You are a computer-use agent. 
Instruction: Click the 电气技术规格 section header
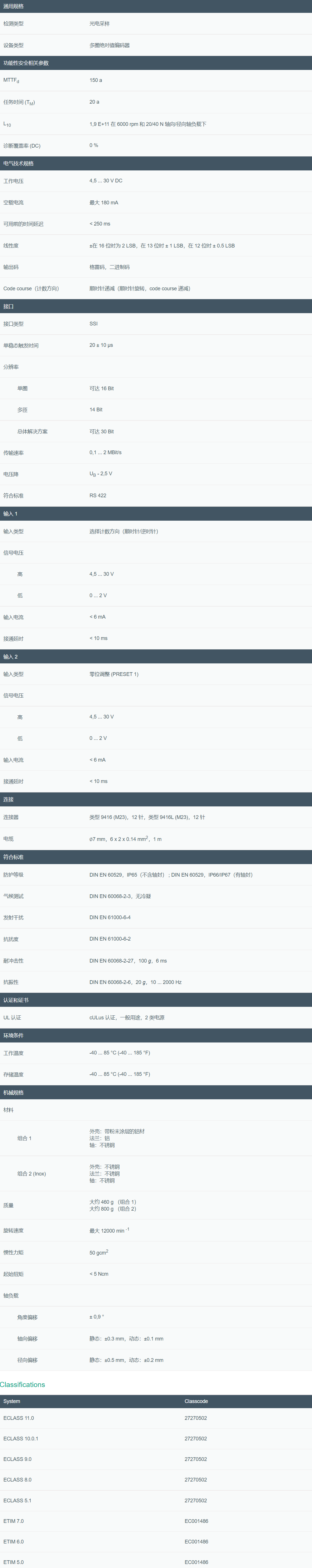tap(156, 163)
